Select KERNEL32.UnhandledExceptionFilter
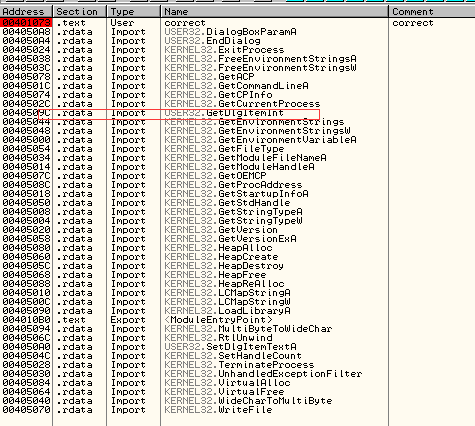 [x=263, y=374]
